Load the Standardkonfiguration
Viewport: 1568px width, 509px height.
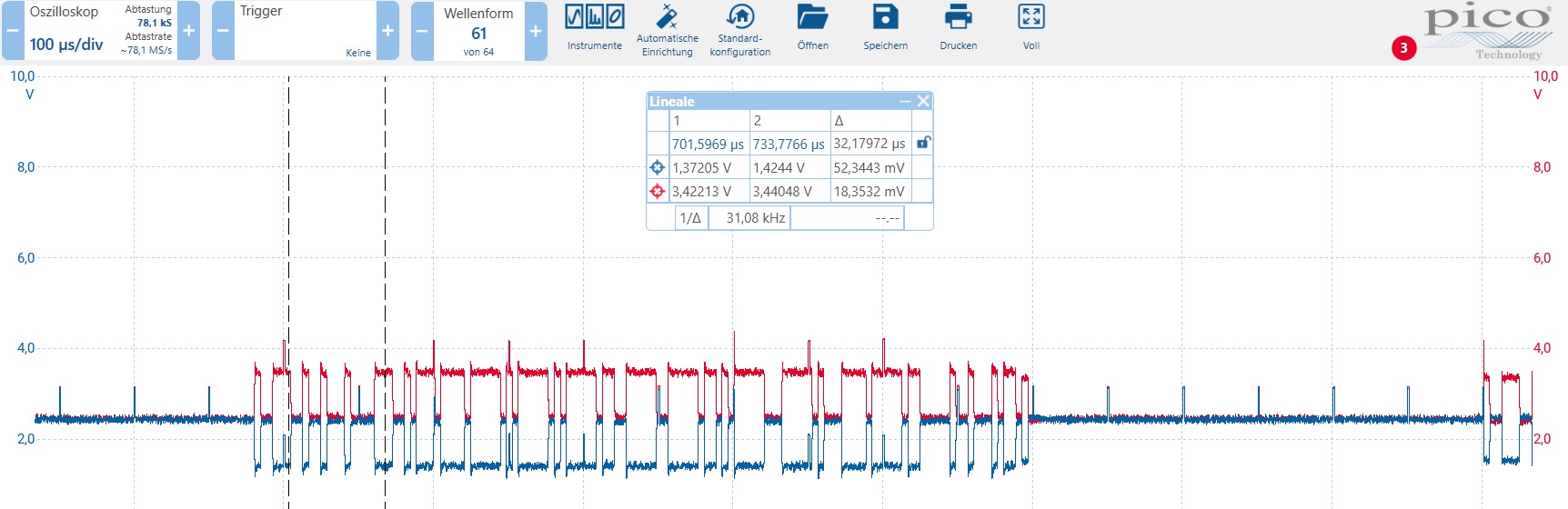point(739,31)
